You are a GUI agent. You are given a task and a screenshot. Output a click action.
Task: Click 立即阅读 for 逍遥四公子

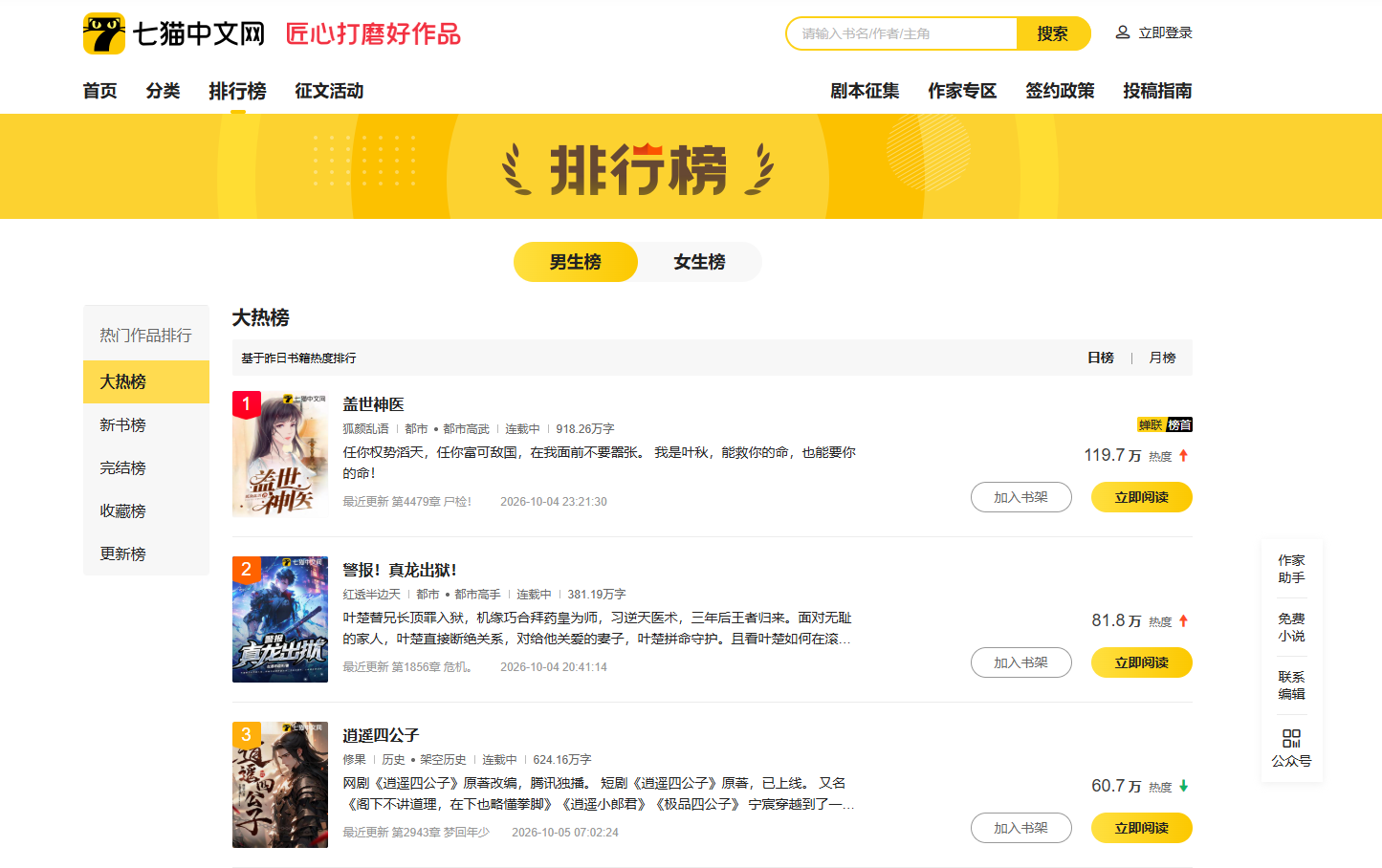pyautogui.click(x=1142, y=828)
